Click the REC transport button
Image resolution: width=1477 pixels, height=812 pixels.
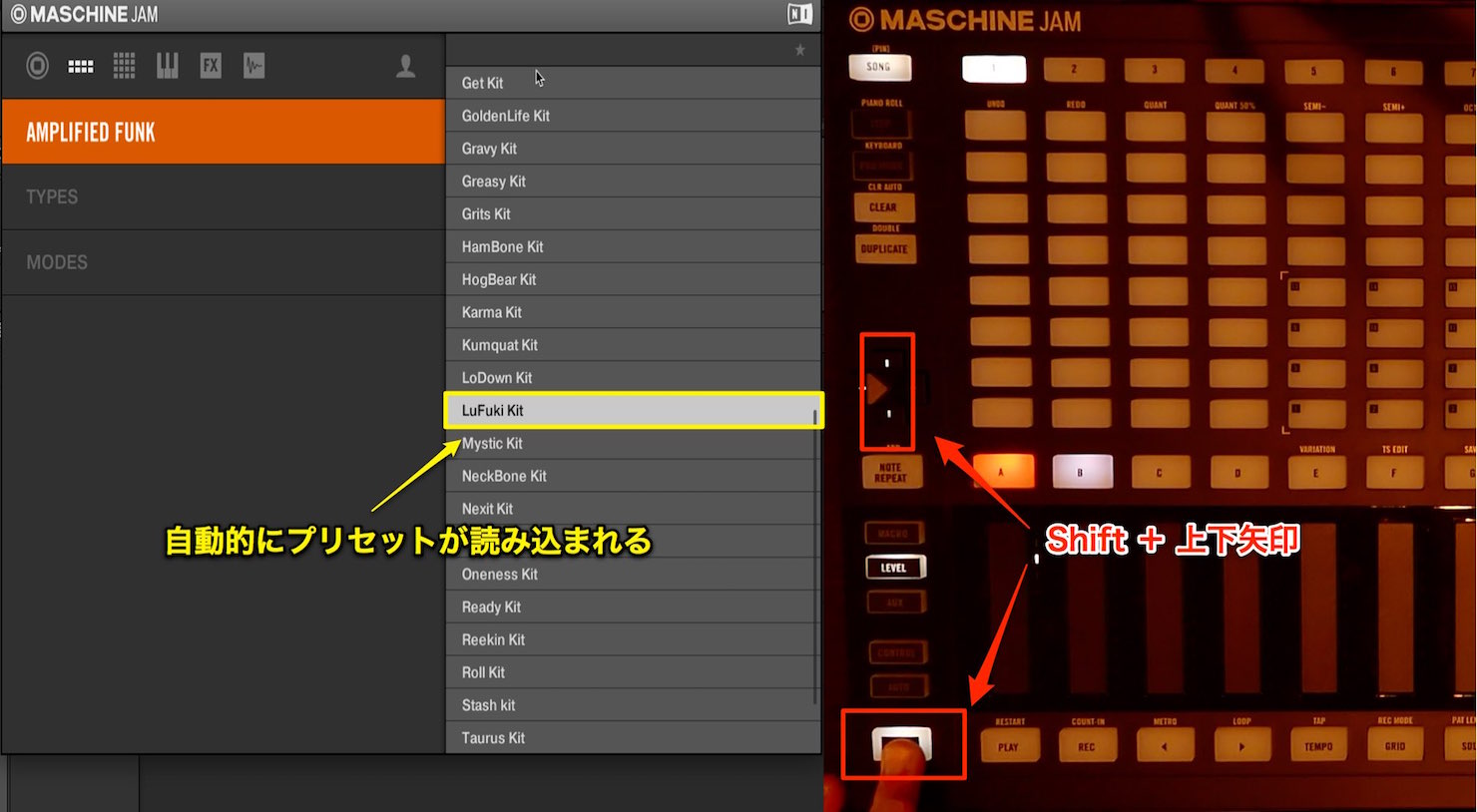(x=1087, y=745)
